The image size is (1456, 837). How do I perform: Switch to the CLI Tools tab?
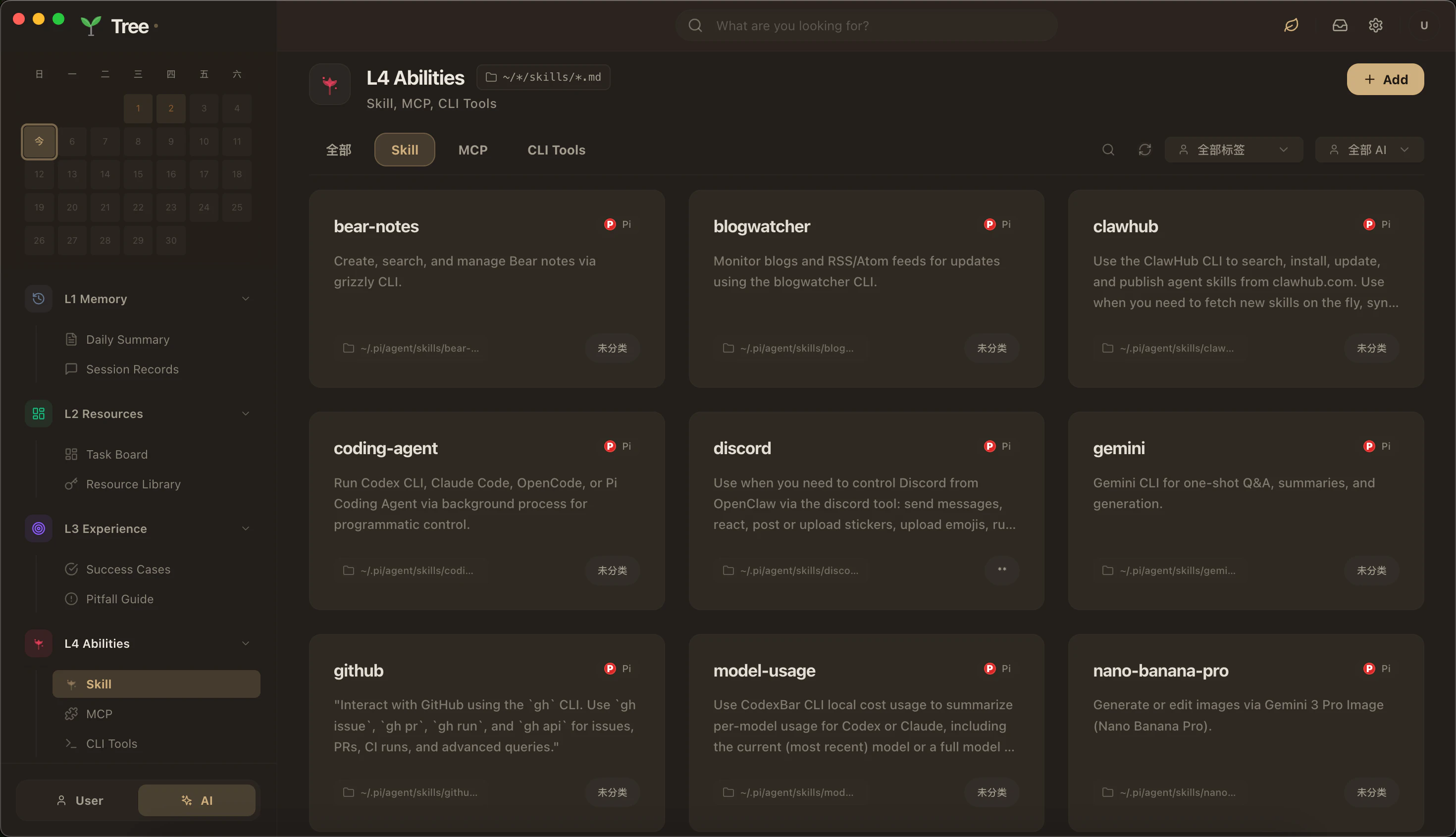point(556,150)
